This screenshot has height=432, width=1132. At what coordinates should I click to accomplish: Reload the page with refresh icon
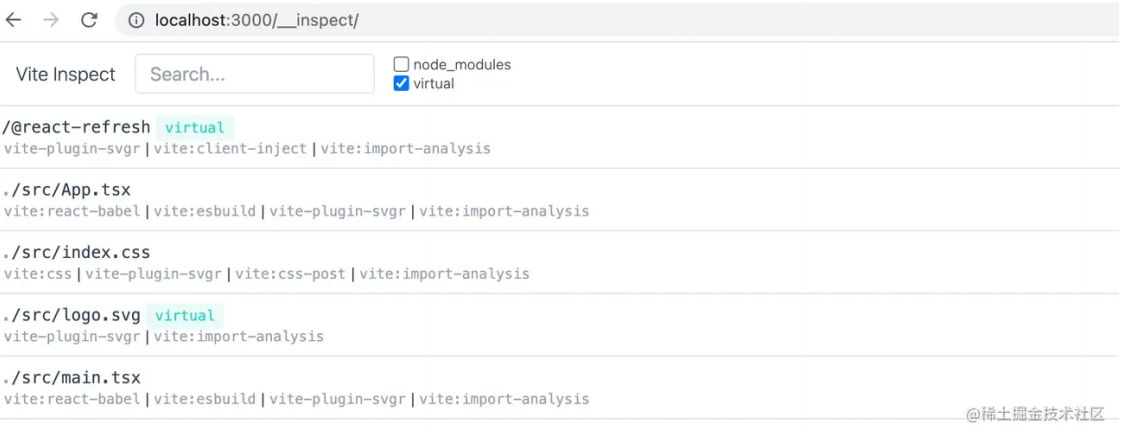89,20
